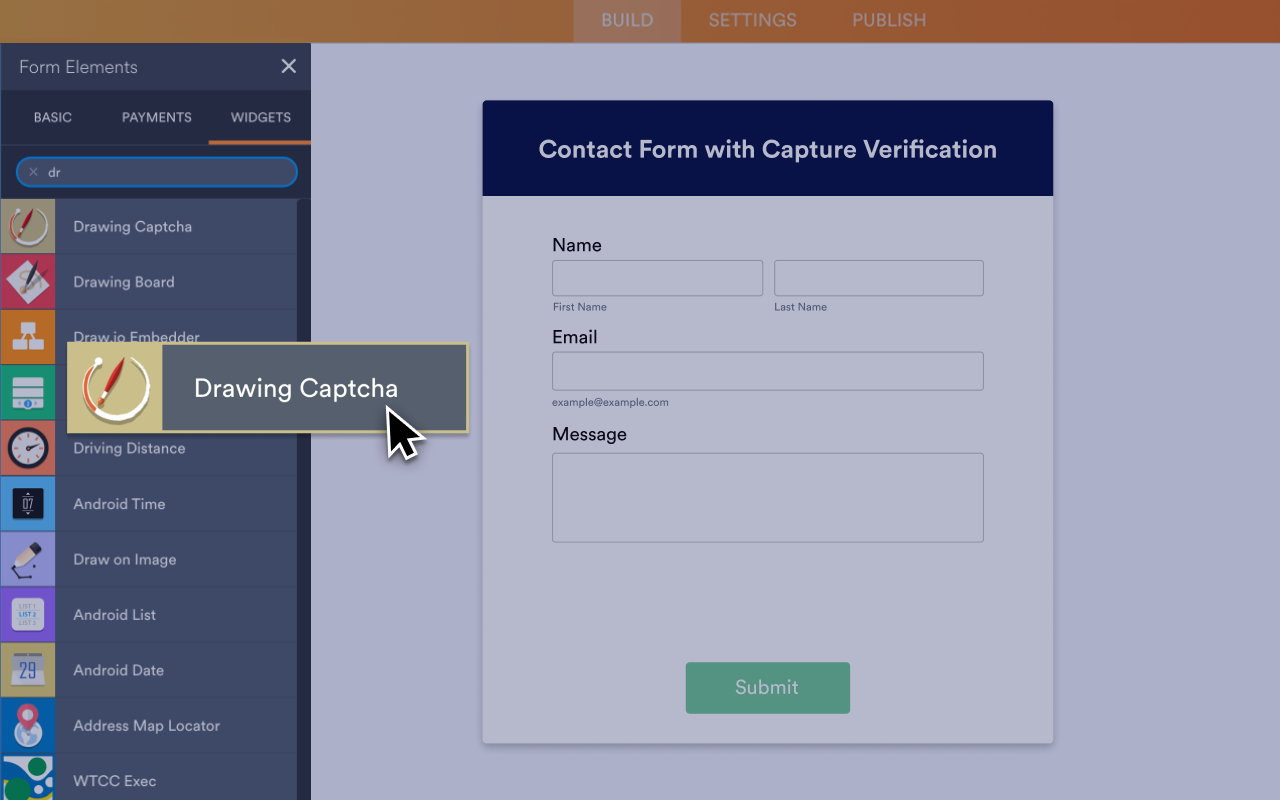This screenshot has height=800, width=1280.
Task: Select the Android Time widget icon
Action: tap(29, 503)
